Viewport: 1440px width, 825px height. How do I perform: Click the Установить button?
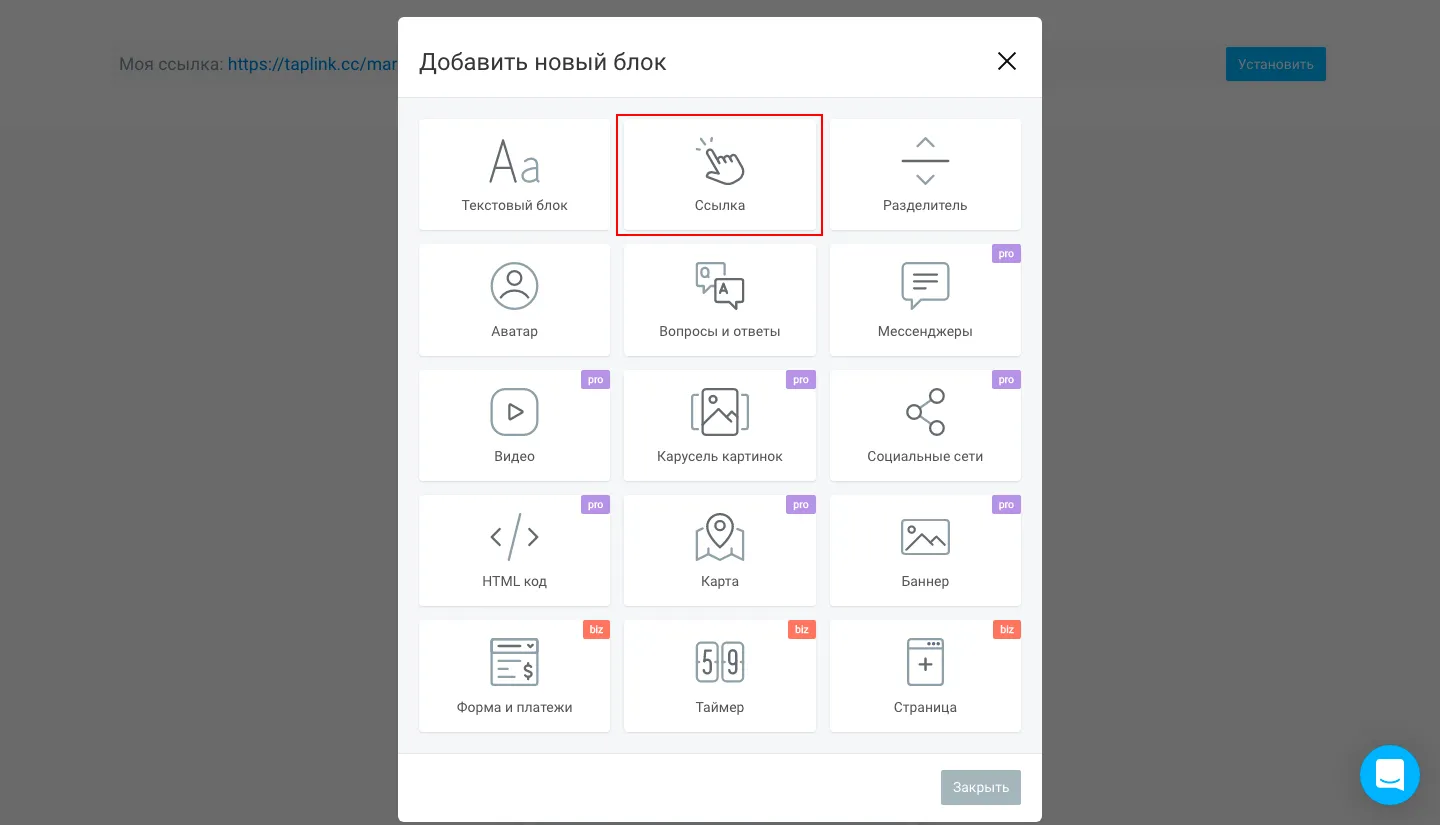coord(1276,64)
